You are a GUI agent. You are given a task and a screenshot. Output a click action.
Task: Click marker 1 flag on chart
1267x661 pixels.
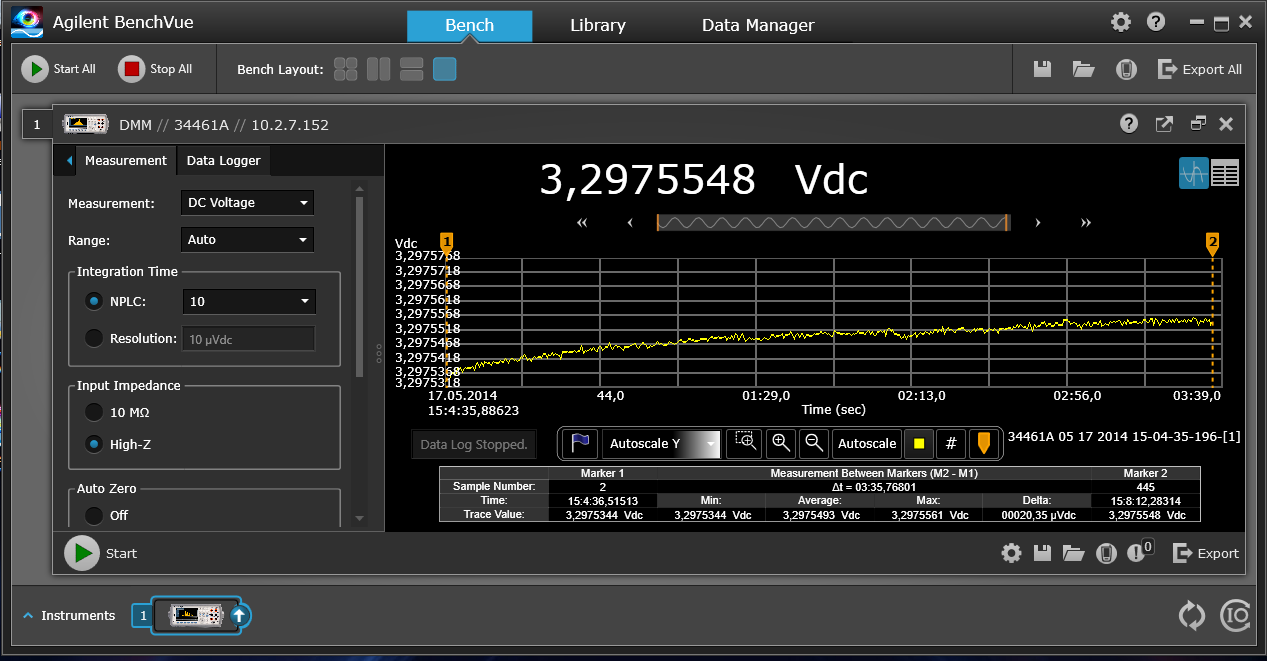coord(447,243)
